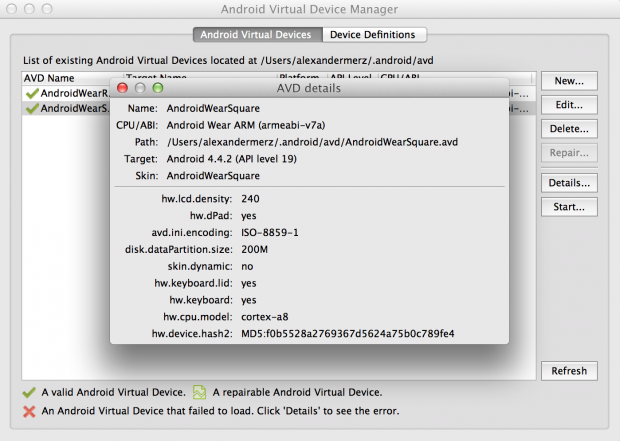Zoom the AVD details window with green button

pos(157,88)
